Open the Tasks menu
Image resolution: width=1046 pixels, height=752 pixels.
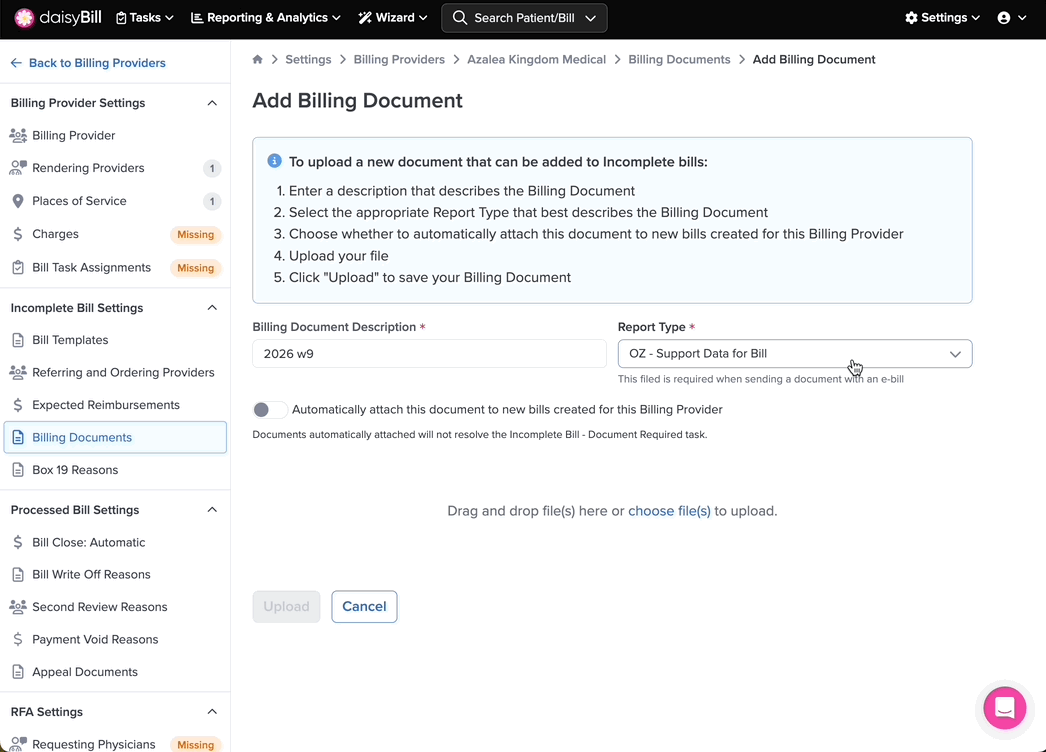(145, 18)
